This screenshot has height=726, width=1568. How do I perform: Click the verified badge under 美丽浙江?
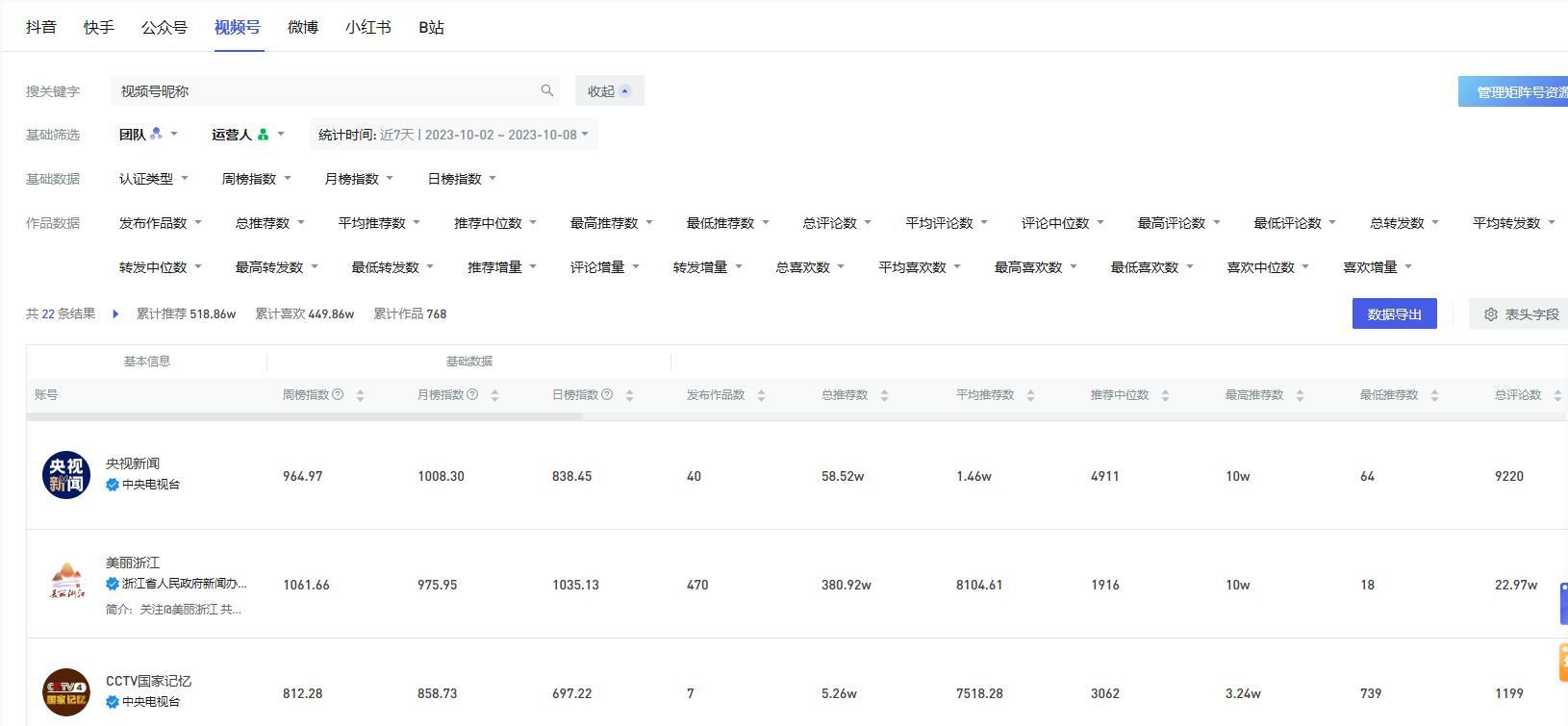point(113,584)
